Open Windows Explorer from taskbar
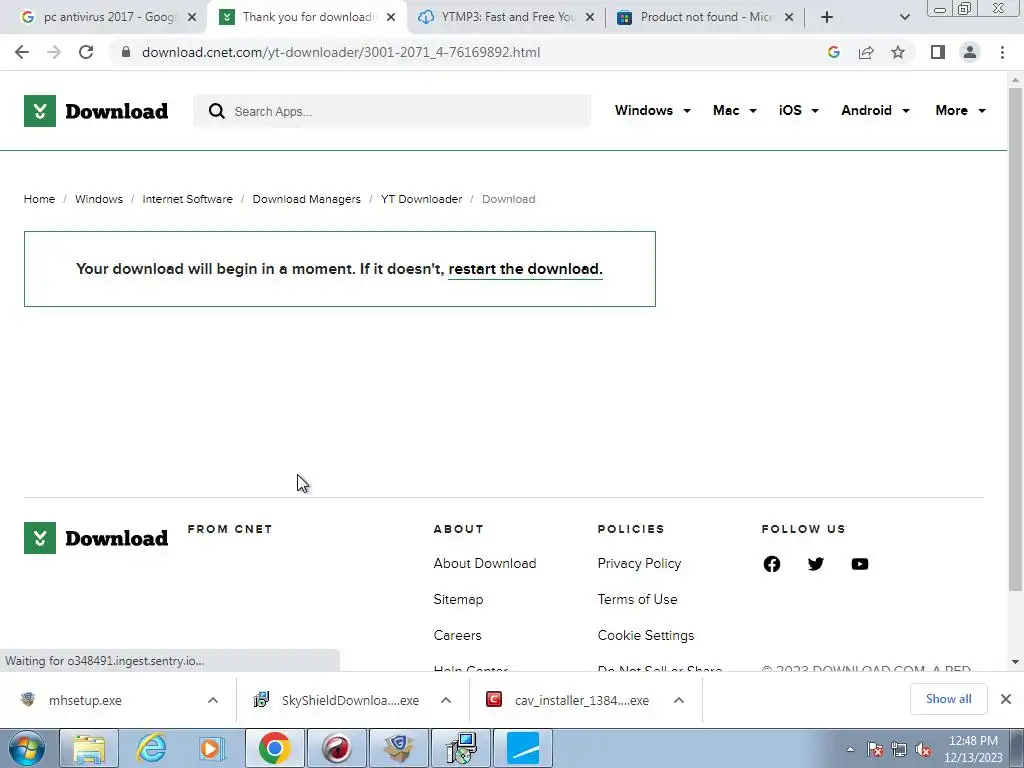Viewport: 1024px width, 768px height. tap(89, 748)
